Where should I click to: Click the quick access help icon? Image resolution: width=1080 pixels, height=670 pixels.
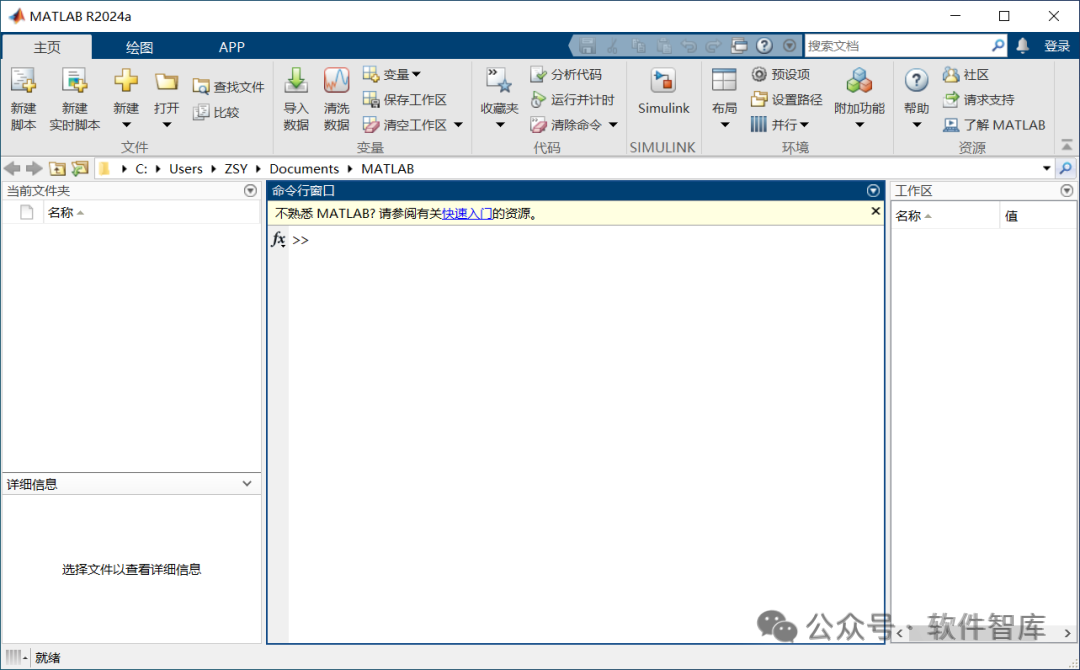coord(764,46)
